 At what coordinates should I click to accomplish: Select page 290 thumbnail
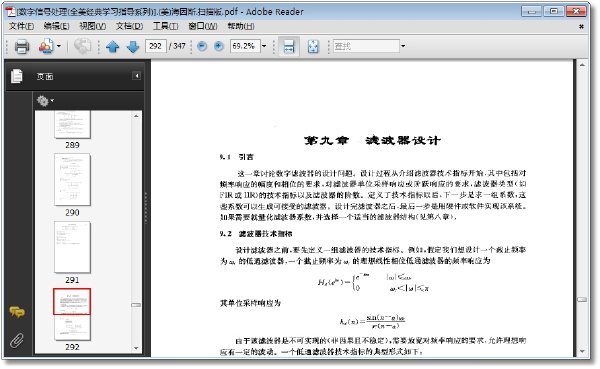tap(72, 180)
